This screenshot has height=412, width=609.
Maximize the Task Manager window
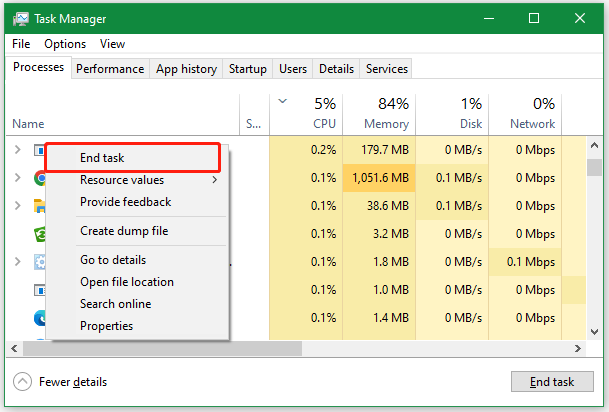[534, 18]
